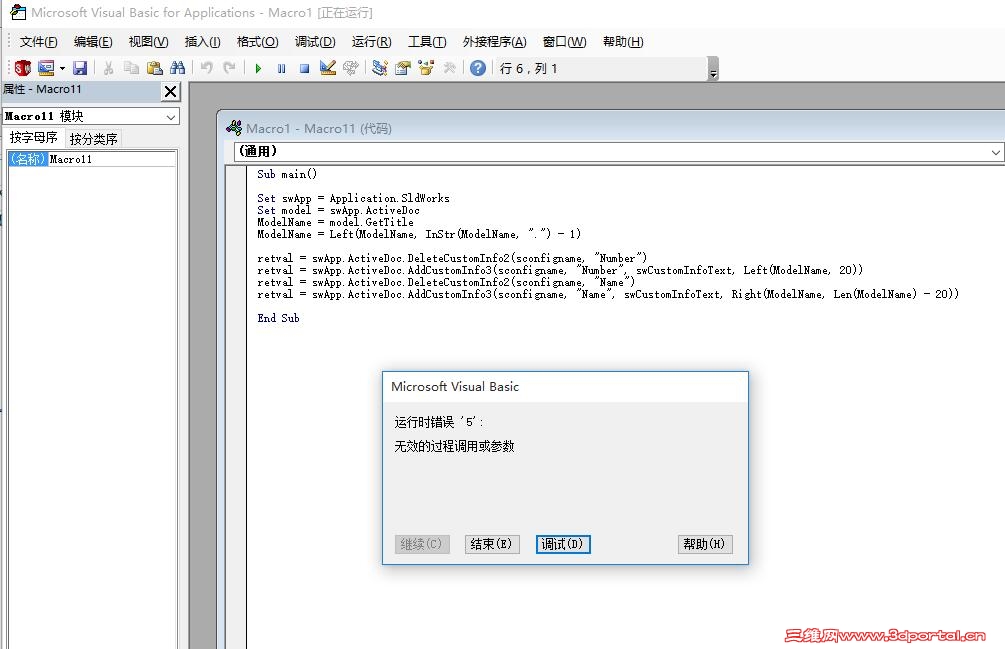Click the Insert UserForm toolbar icon
Image resolution: width=1005 pixels, height=649 pixels.
(46, 68)
